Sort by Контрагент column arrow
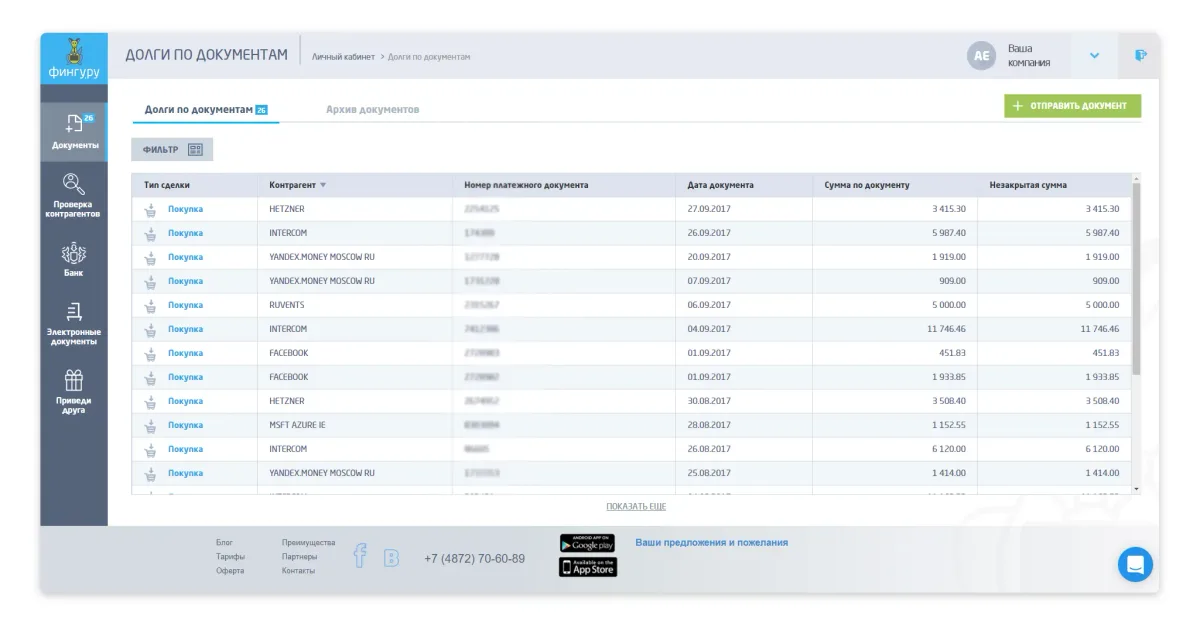1200x626 pixels. (x=323, y=185)
